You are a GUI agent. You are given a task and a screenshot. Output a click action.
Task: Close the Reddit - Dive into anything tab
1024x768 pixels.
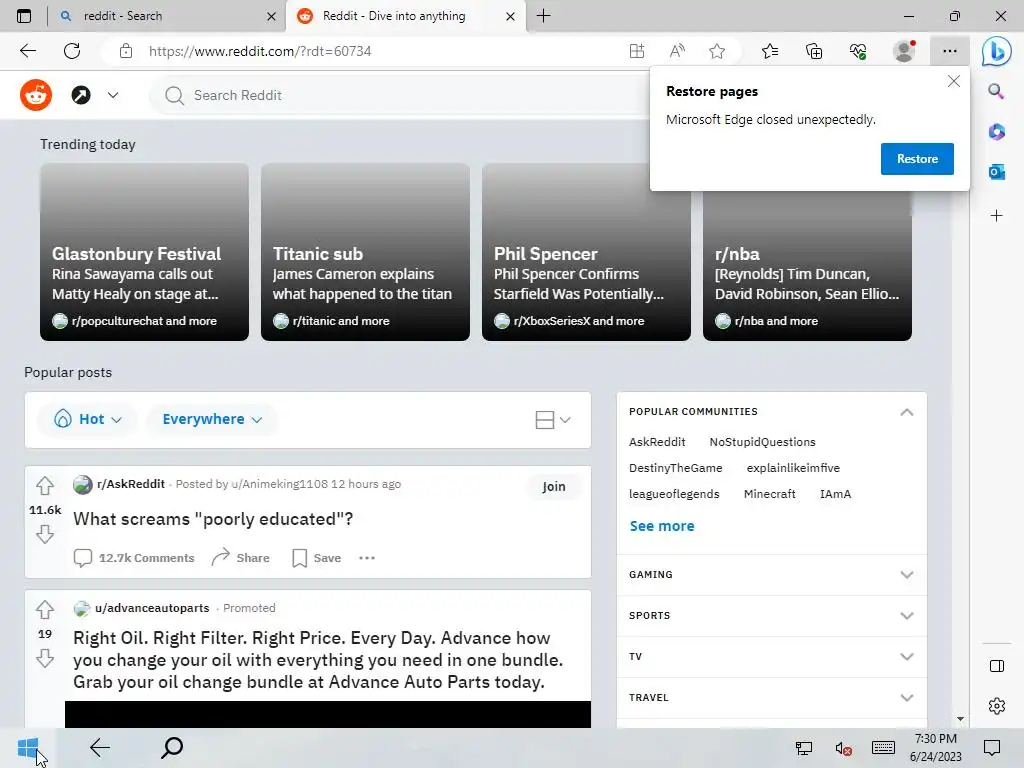511,16
